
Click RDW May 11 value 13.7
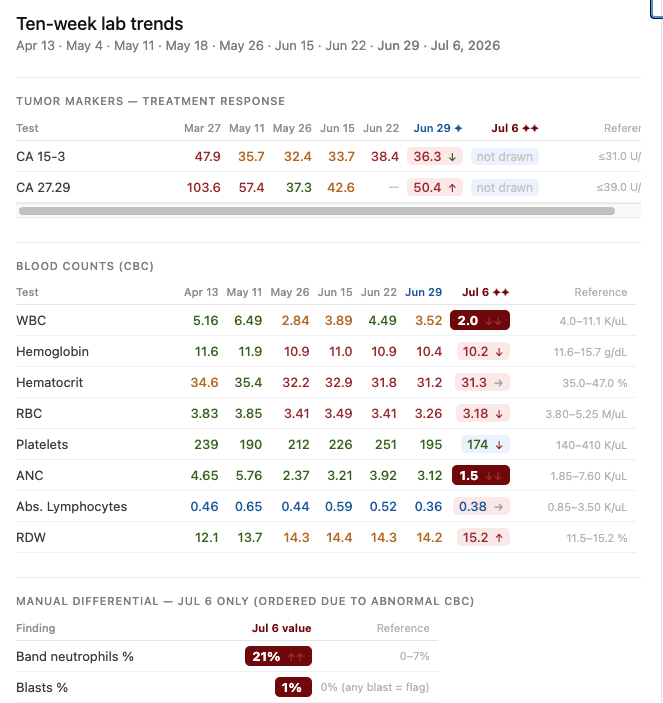[x=250, y=538]
